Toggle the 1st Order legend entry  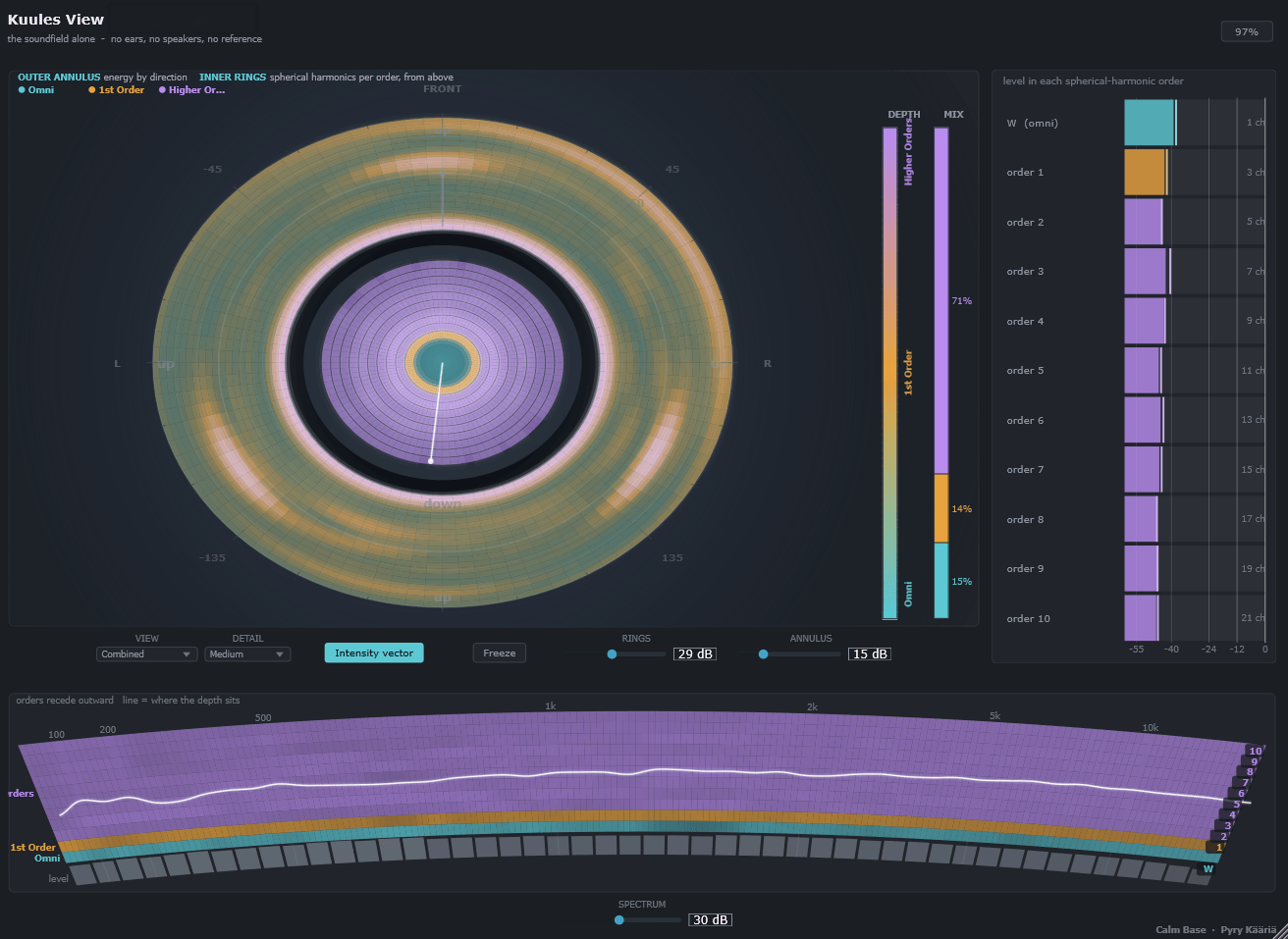coord(116,90)
